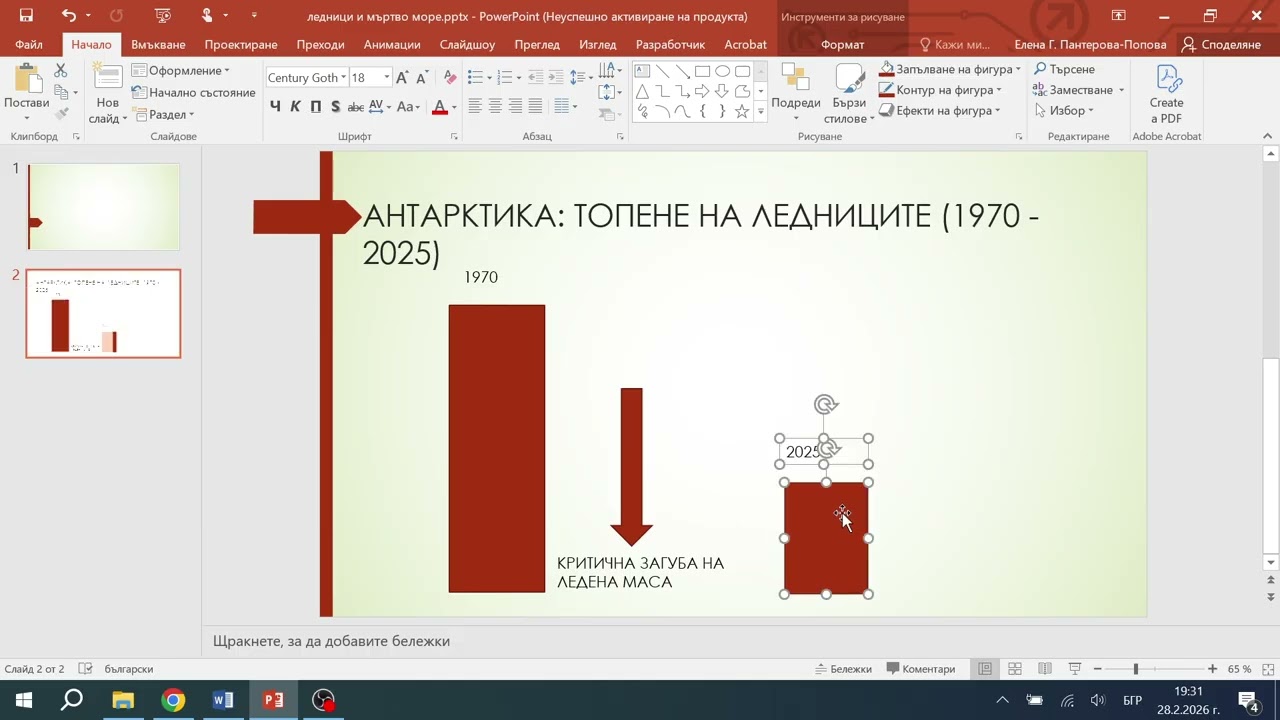Click the Търсене find button
Viewport: 1280px width, 720px height.
click(1064, 69)
